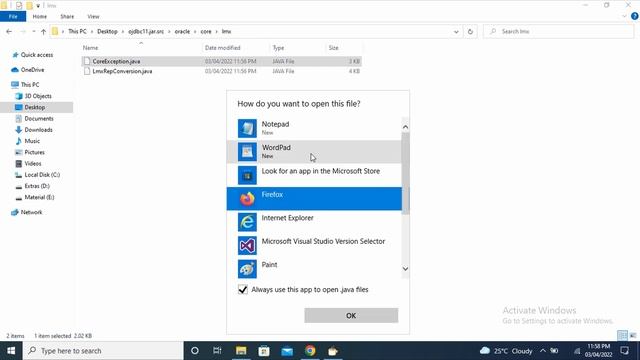This screenshot has width=640, height=360.
Task: Open the Home ribbon tab
Action: [40, 16]
